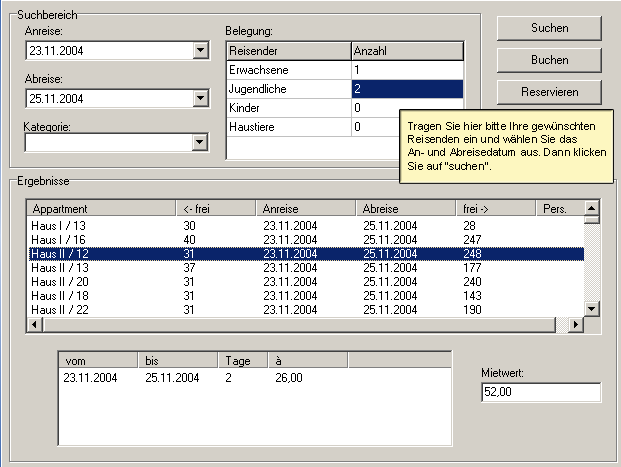621x467 pixels.
Task: Sort by the Appartment column header
Action: click(100, 209)
